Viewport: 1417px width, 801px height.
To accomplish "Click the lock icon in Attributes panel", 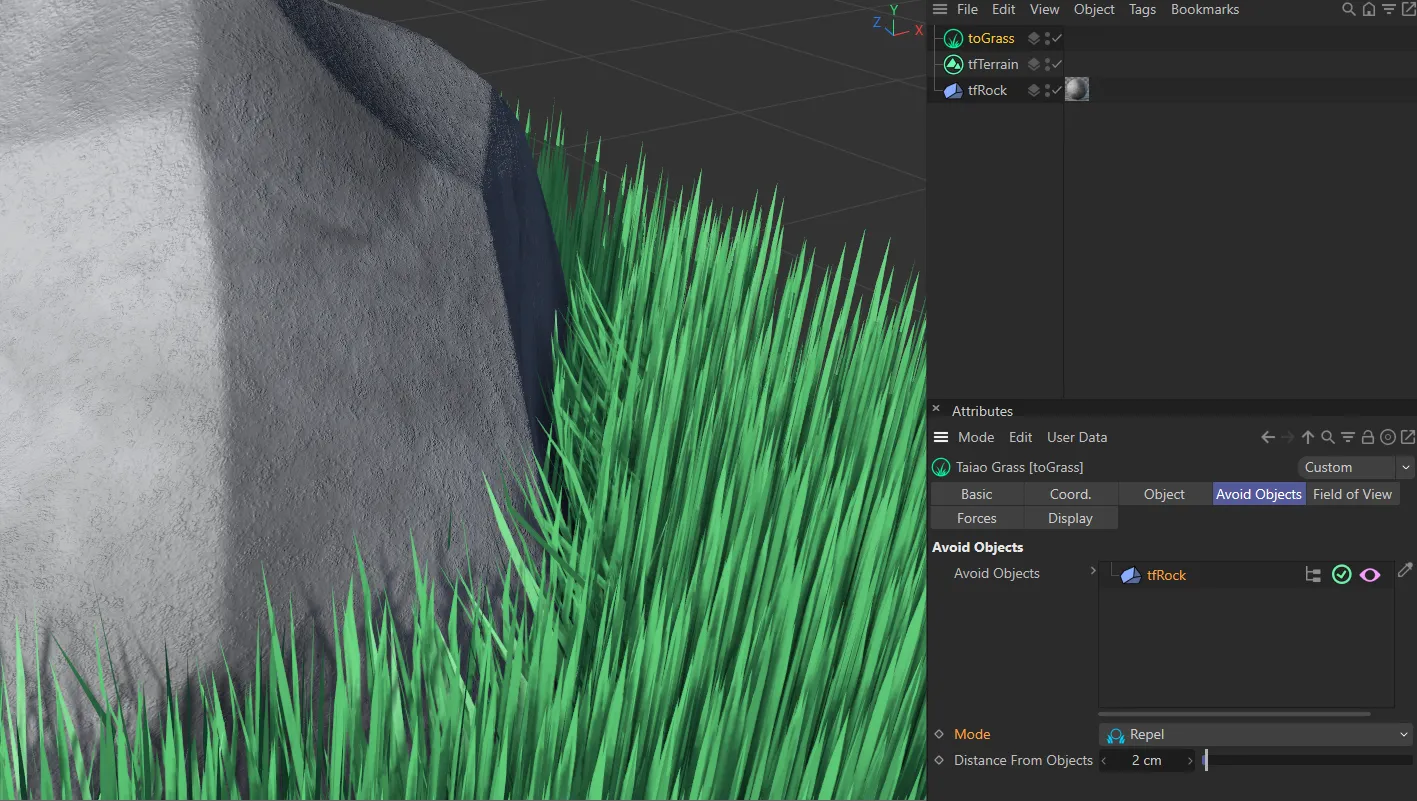I will [x=1368, y=437].
